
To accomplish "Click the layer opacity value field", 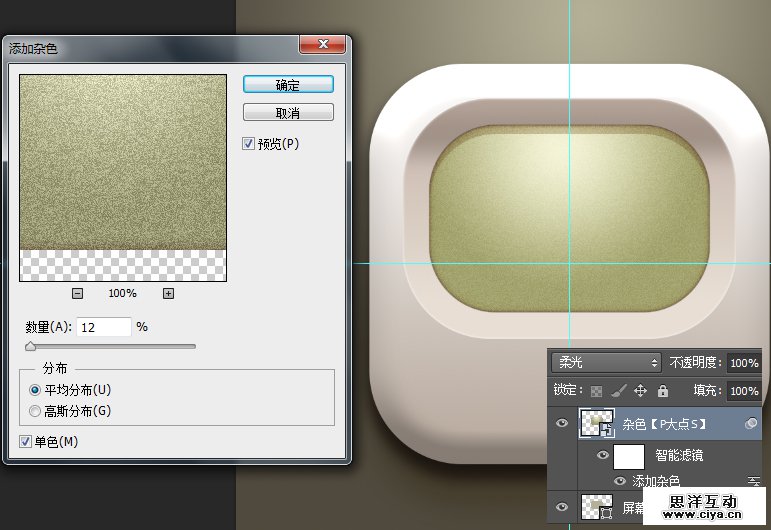I will [742, 363].
